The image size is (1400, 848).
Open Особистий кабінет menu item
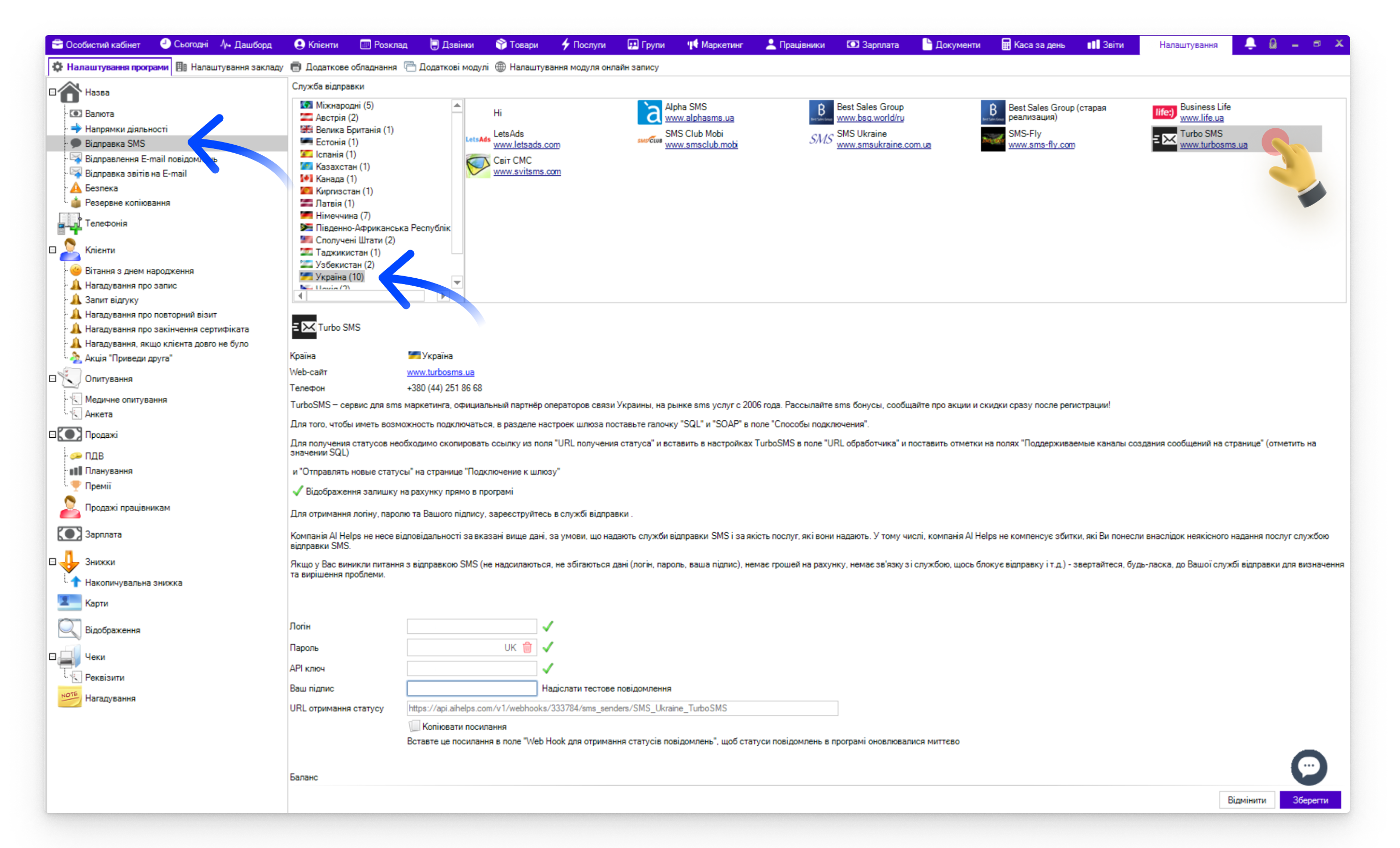point(96,45)
